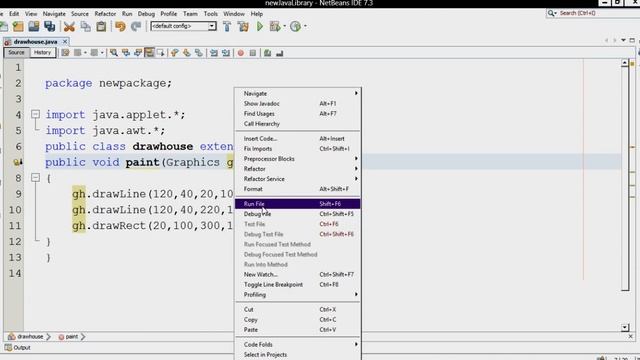Choose Fix Imports from context menu
This screenshot has width=640, height=360.
tap(298, 149)
